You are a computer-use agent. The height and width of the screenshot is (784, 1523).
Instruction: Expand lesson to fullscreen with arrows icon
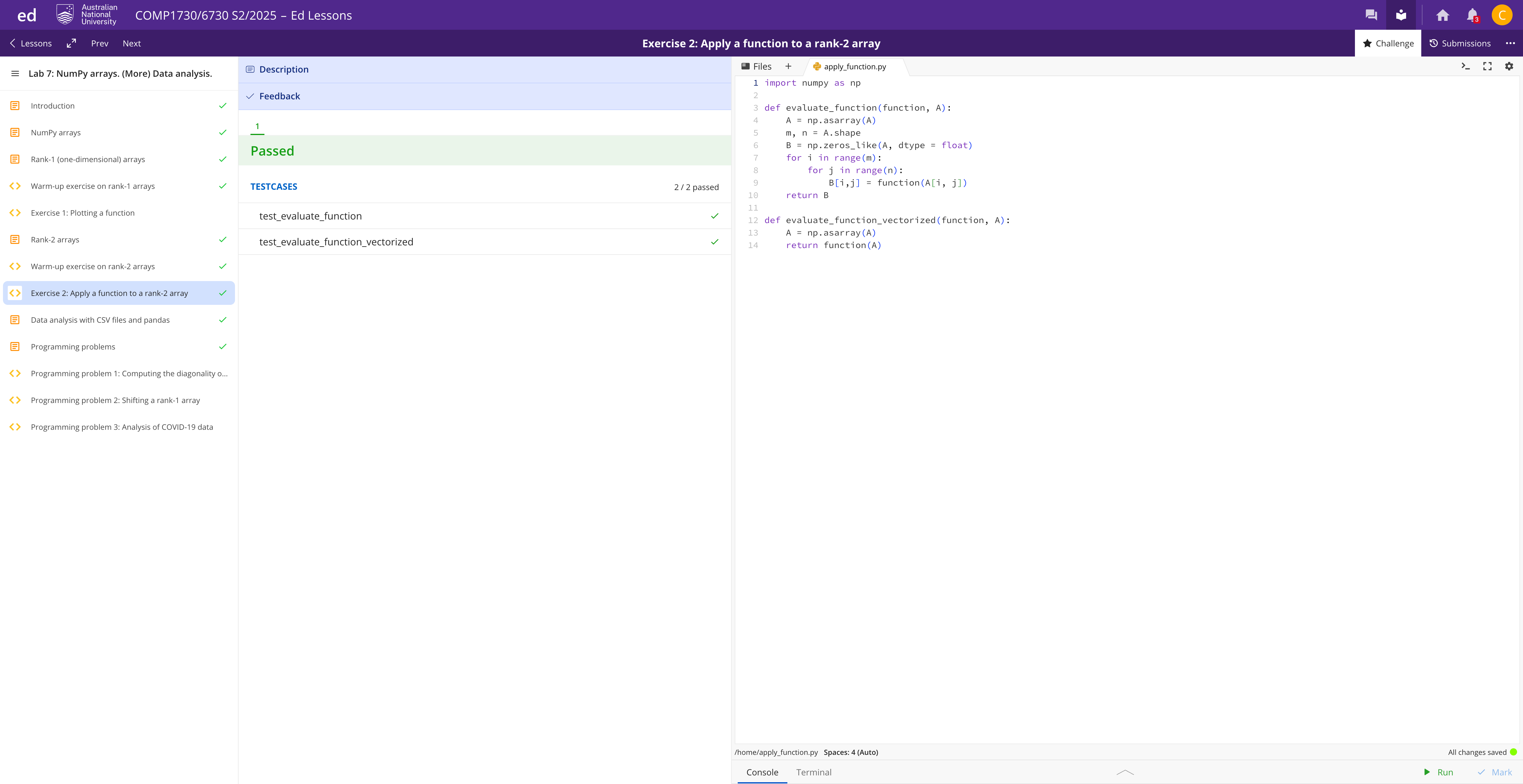pyautogui.click(x=71, y=43)
